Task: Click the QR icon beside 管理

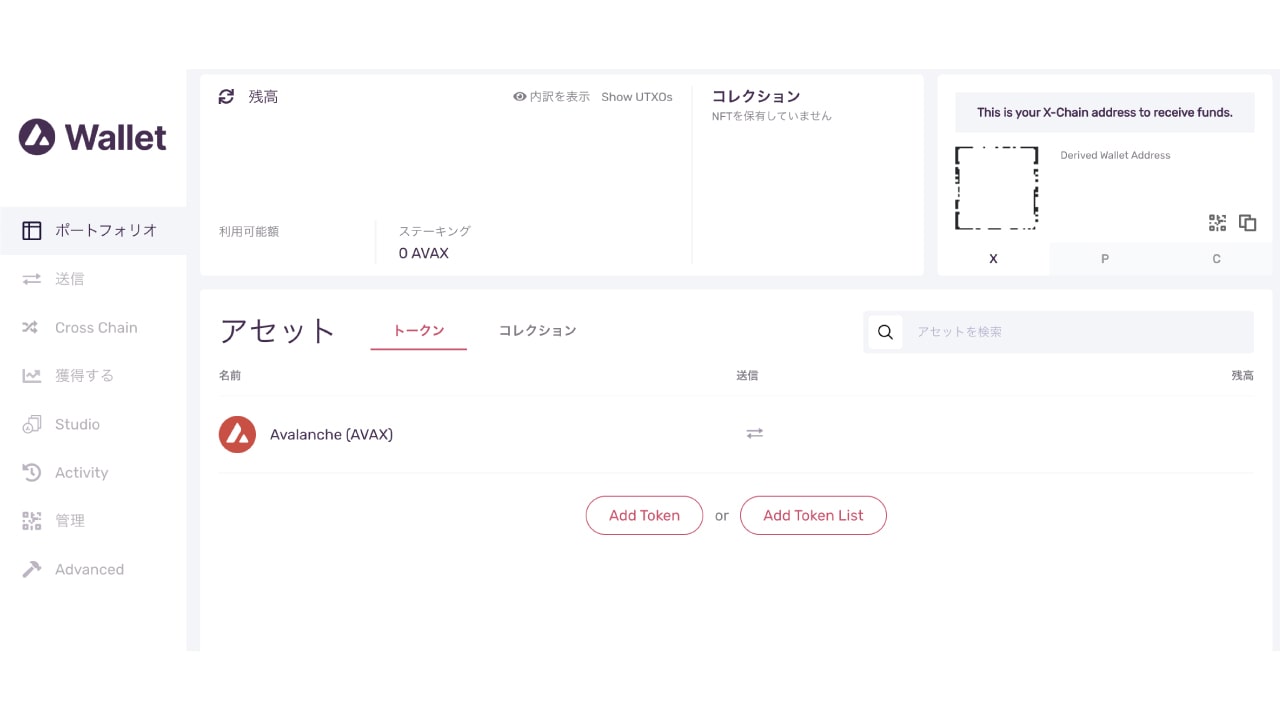Action: [x=32, y=521]
